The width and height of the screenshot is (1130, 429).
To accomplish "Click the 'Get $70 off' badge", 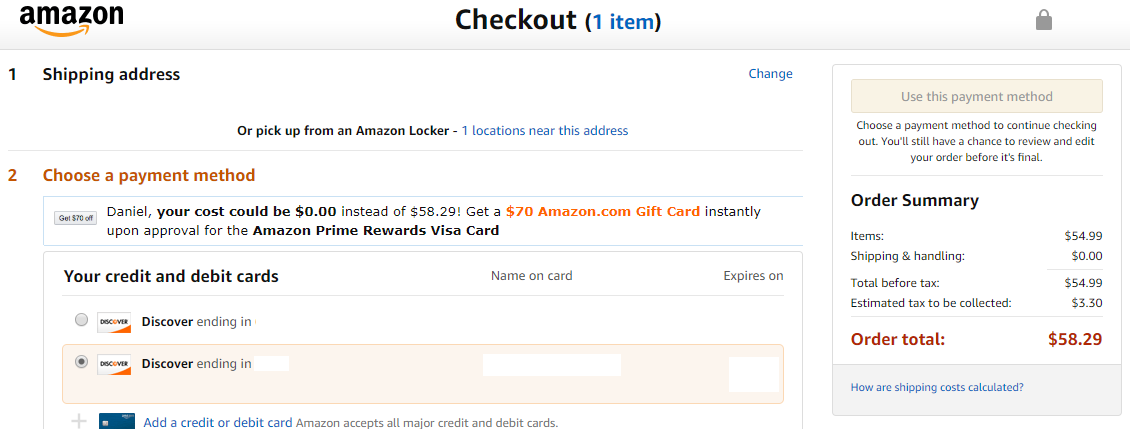I will [75, 218].
